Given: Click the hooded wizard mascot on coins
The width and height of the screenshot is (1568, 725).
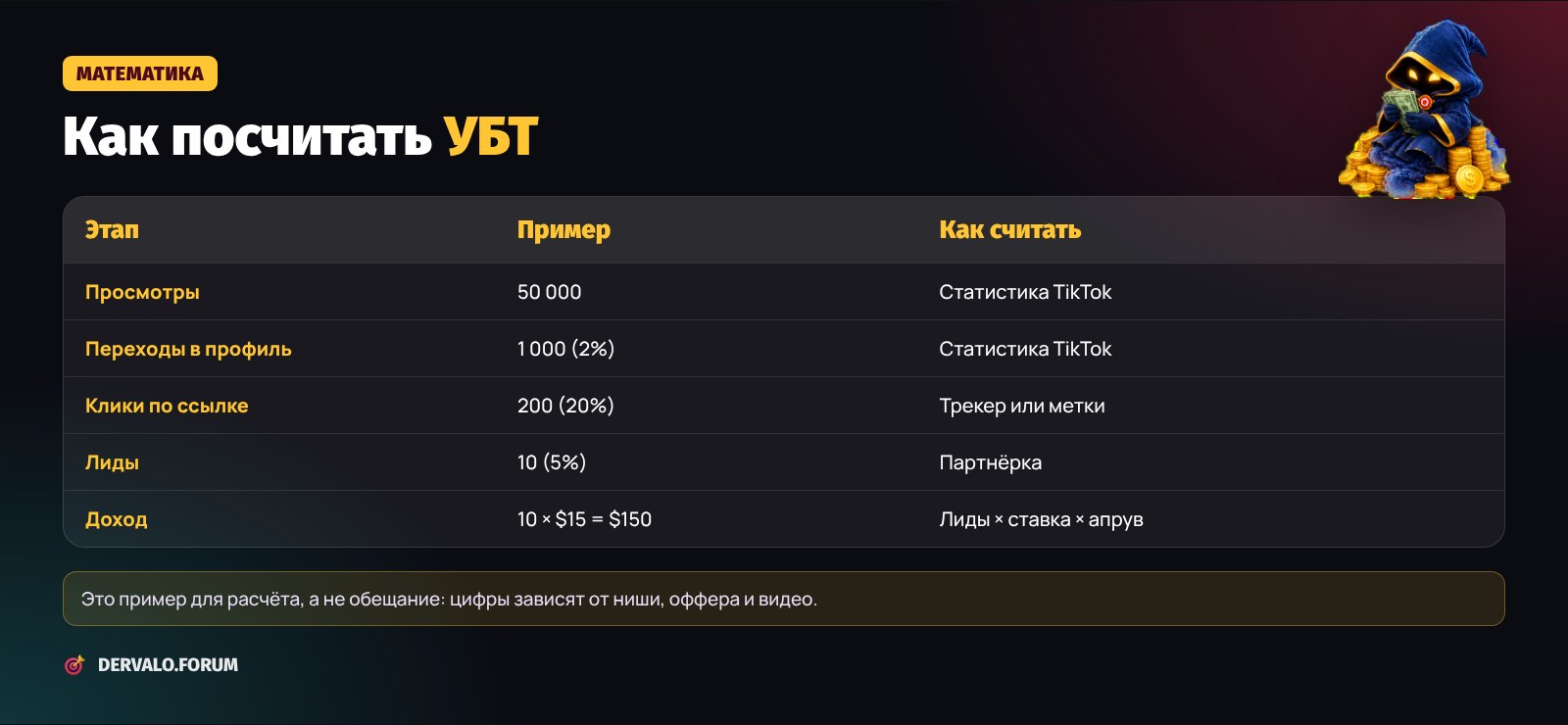Looking at the screenshot, I should [x=1425, y=111].
